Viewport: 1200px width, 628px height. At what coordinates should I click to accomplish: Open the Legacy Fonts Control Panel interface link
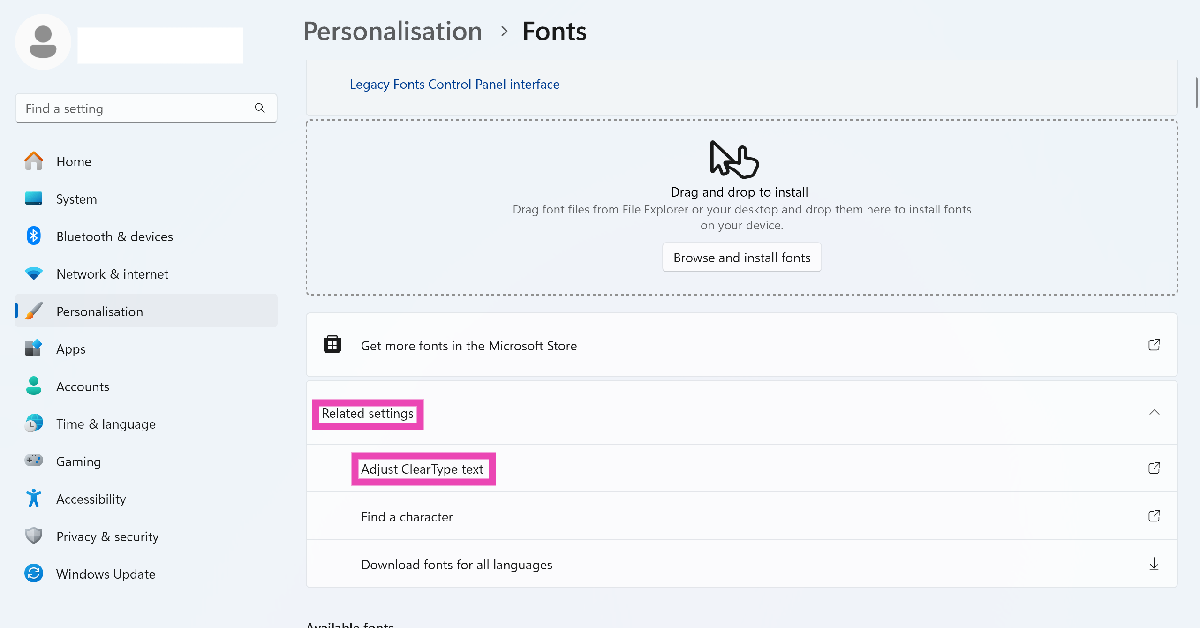click(x=454, y=85)
